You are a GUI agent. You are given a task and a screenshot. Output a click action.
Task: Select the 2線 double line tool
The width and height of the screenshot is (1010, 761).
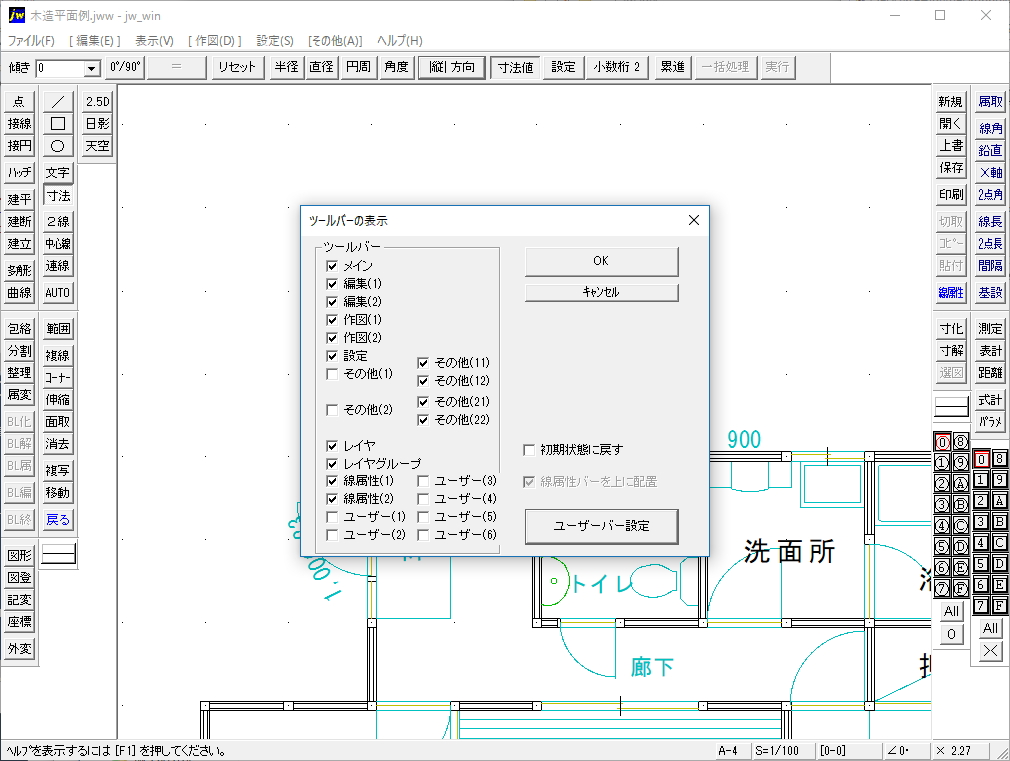(57, 221)
